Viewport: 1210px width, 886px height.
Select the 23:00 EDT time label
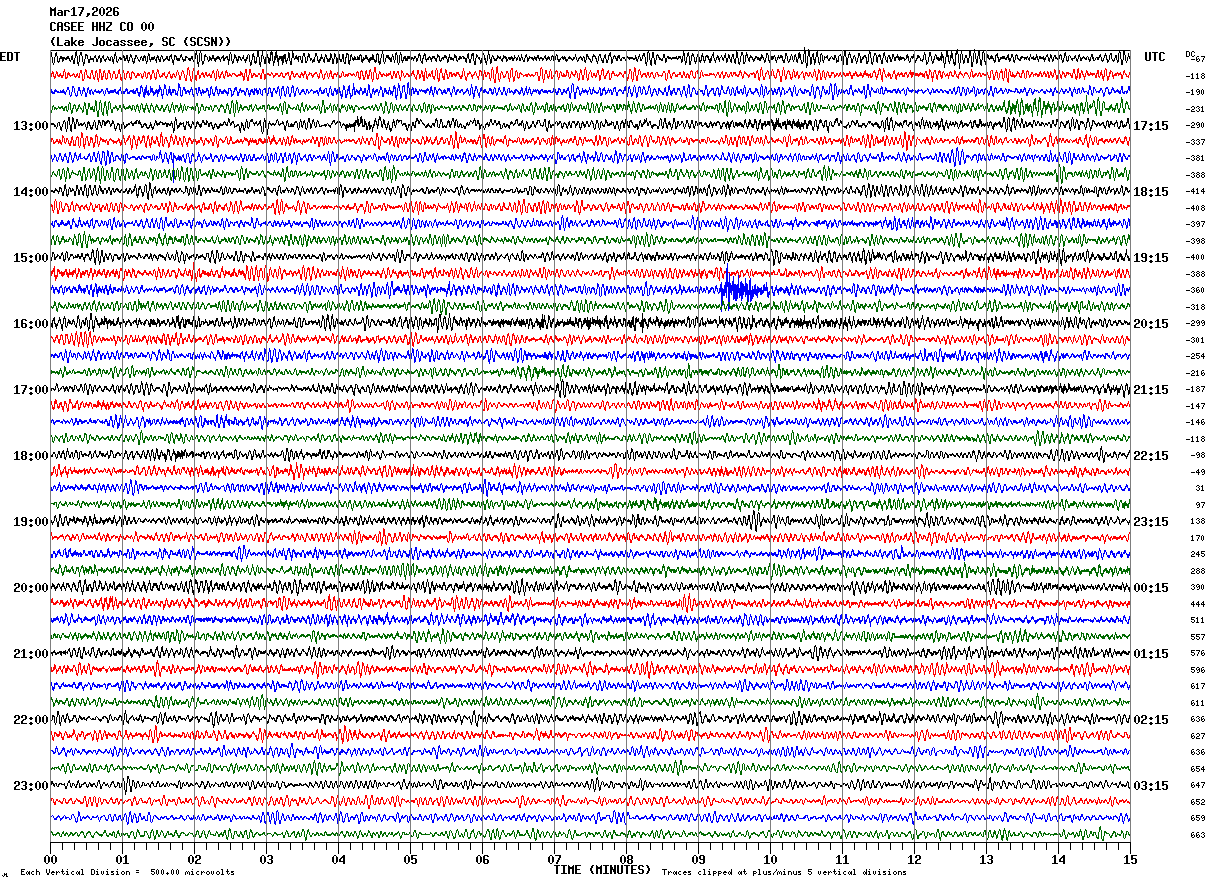click(x=30, y=786)
